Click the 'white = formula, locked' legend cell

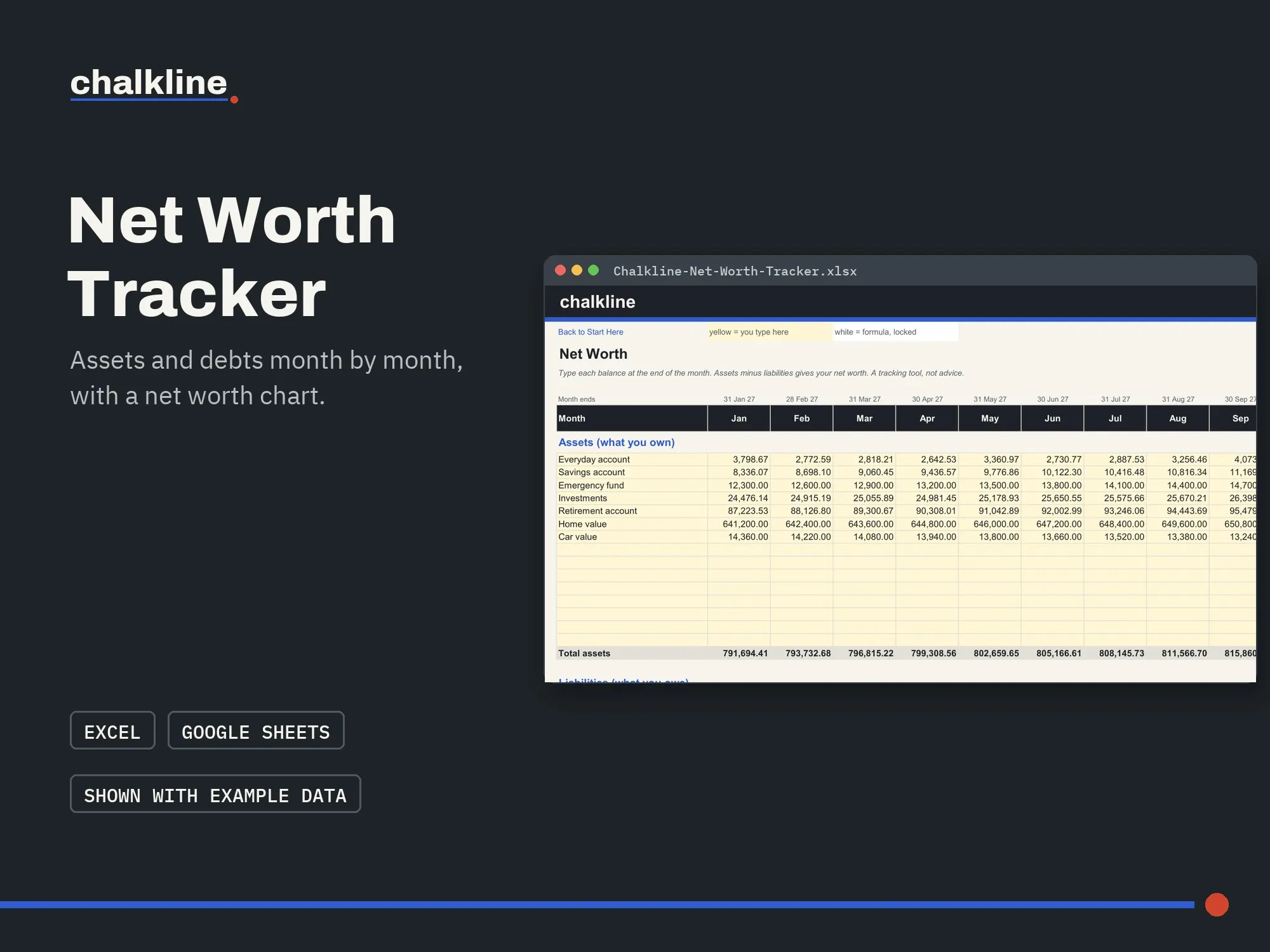pyautogui.click(x=895, y=332)
